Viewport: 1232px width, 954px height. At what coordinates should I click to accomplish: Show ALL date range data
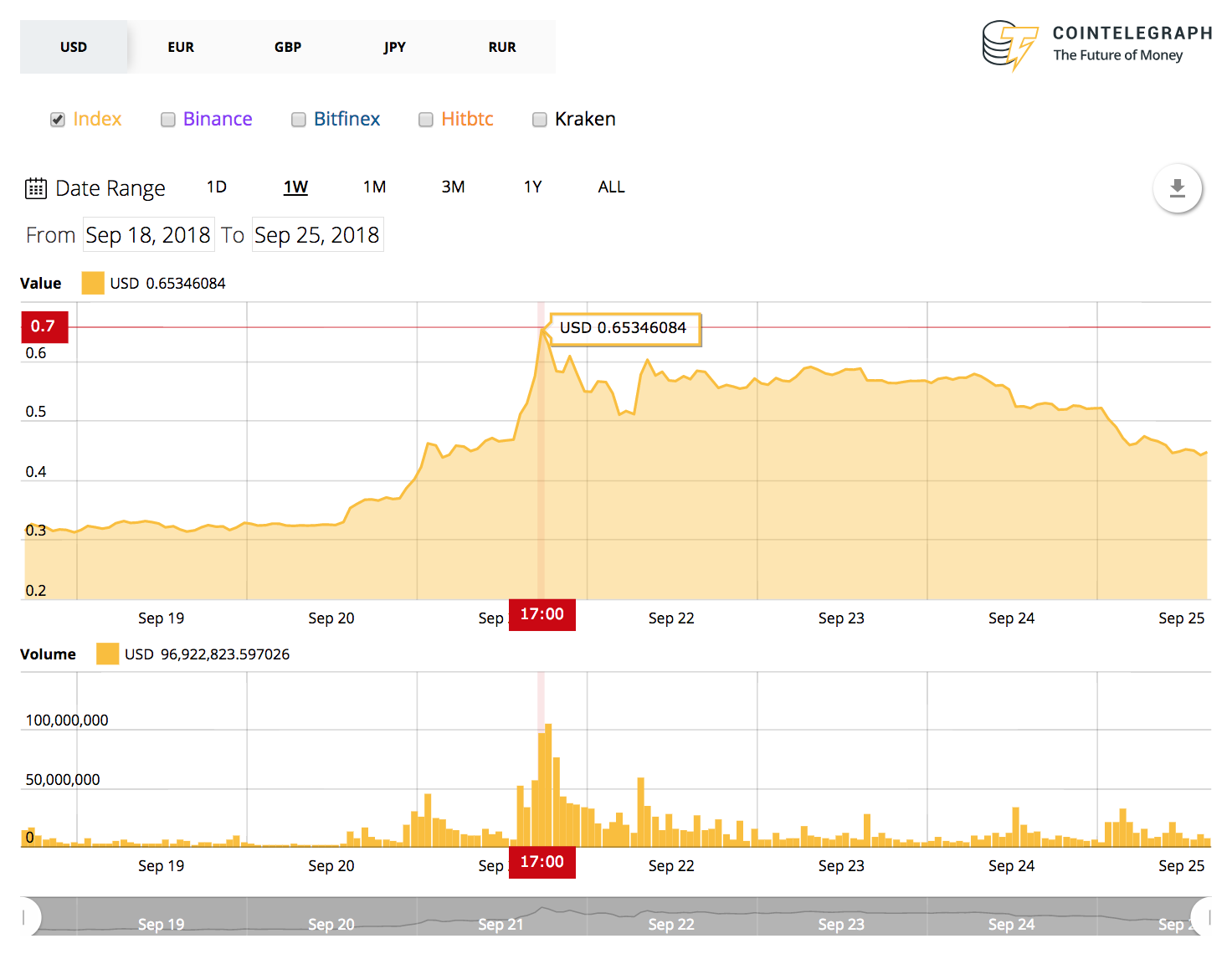coord(611,187)
